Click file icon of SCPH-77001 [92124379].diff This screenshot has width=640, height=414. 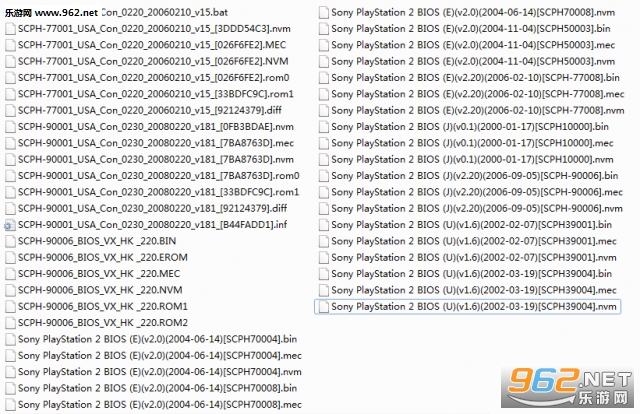coord(10,111)
